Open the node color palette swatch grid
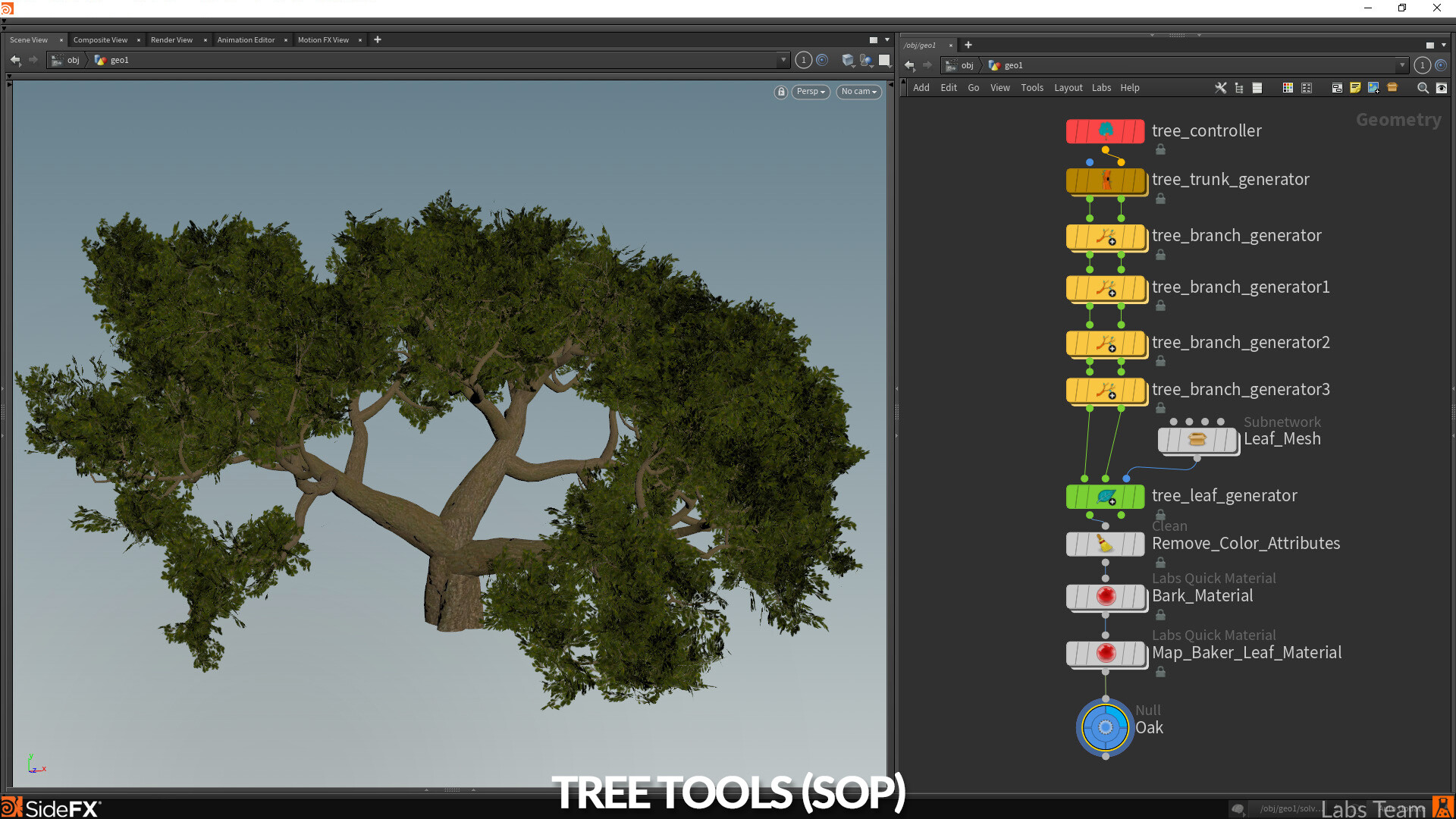 pos(1287,88)
